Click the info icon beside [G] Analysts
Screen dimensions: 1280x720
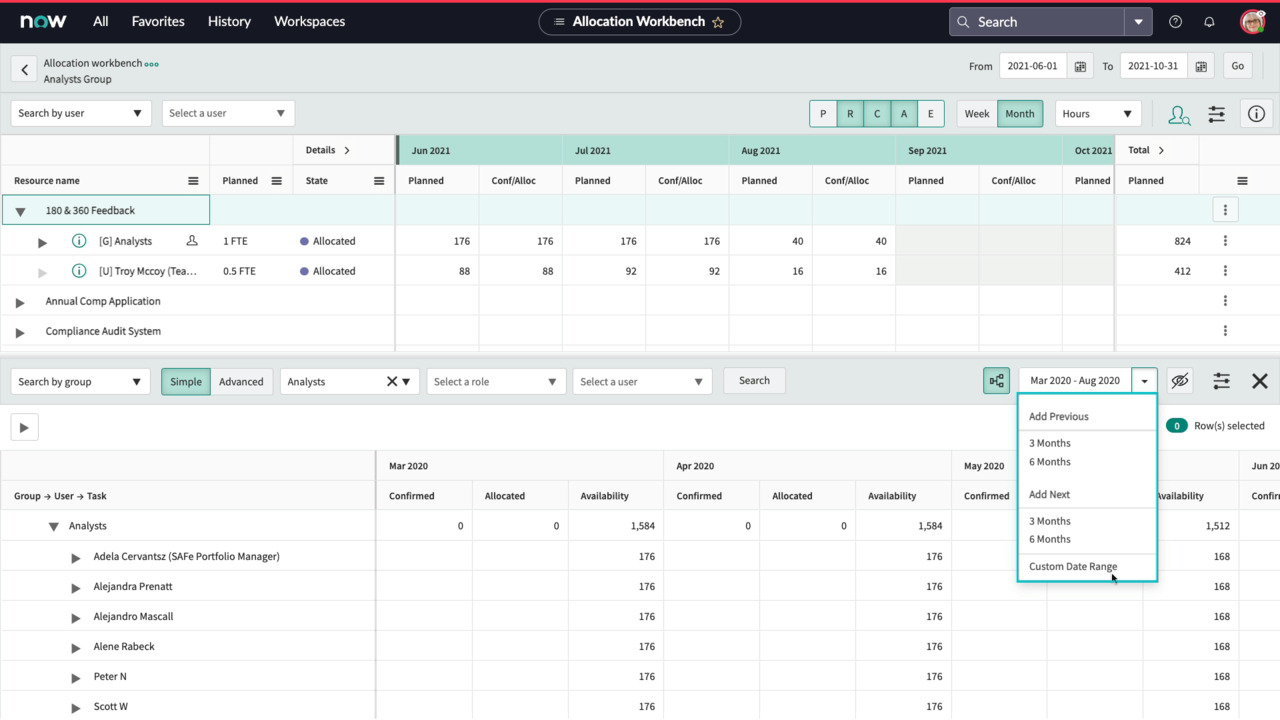tap(79, 240)
